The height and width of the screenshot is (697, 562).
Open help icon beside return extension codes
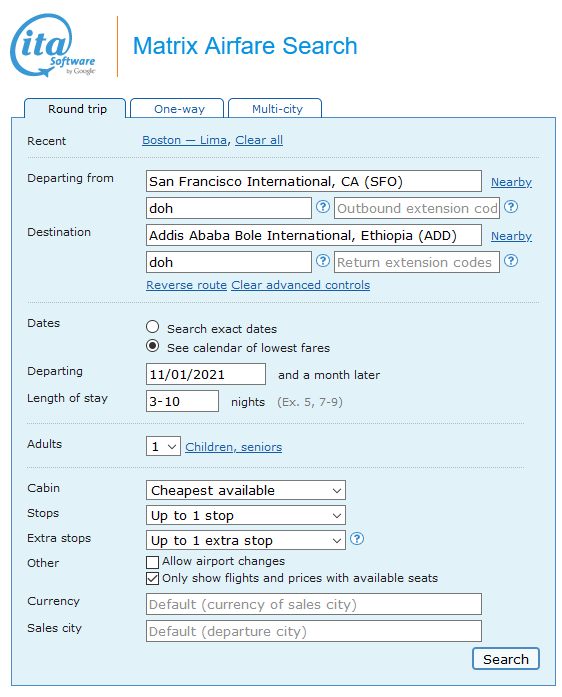tap(511, 260)
